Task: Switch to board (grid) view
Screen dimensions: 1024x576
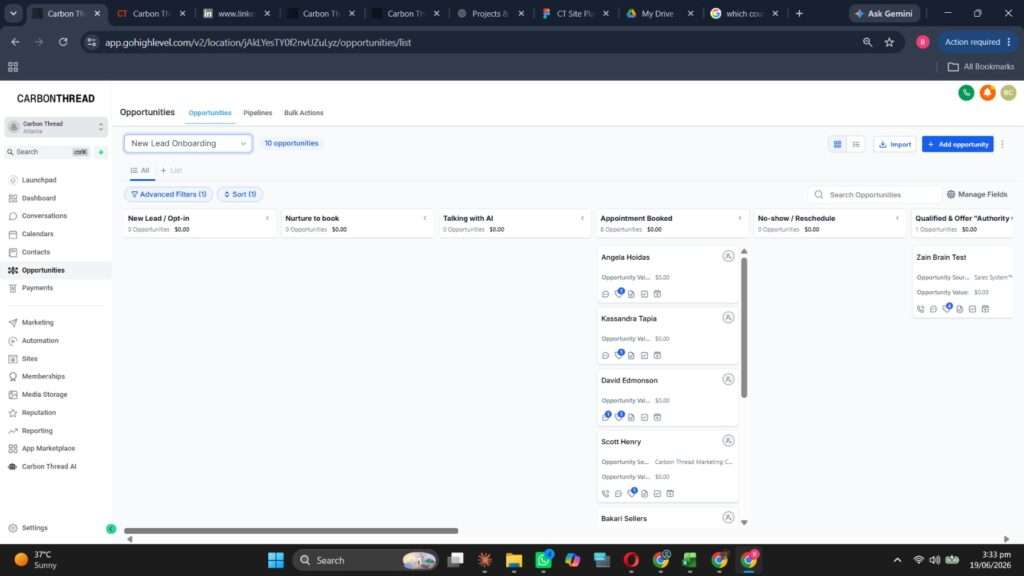Action: click(837, 144)
